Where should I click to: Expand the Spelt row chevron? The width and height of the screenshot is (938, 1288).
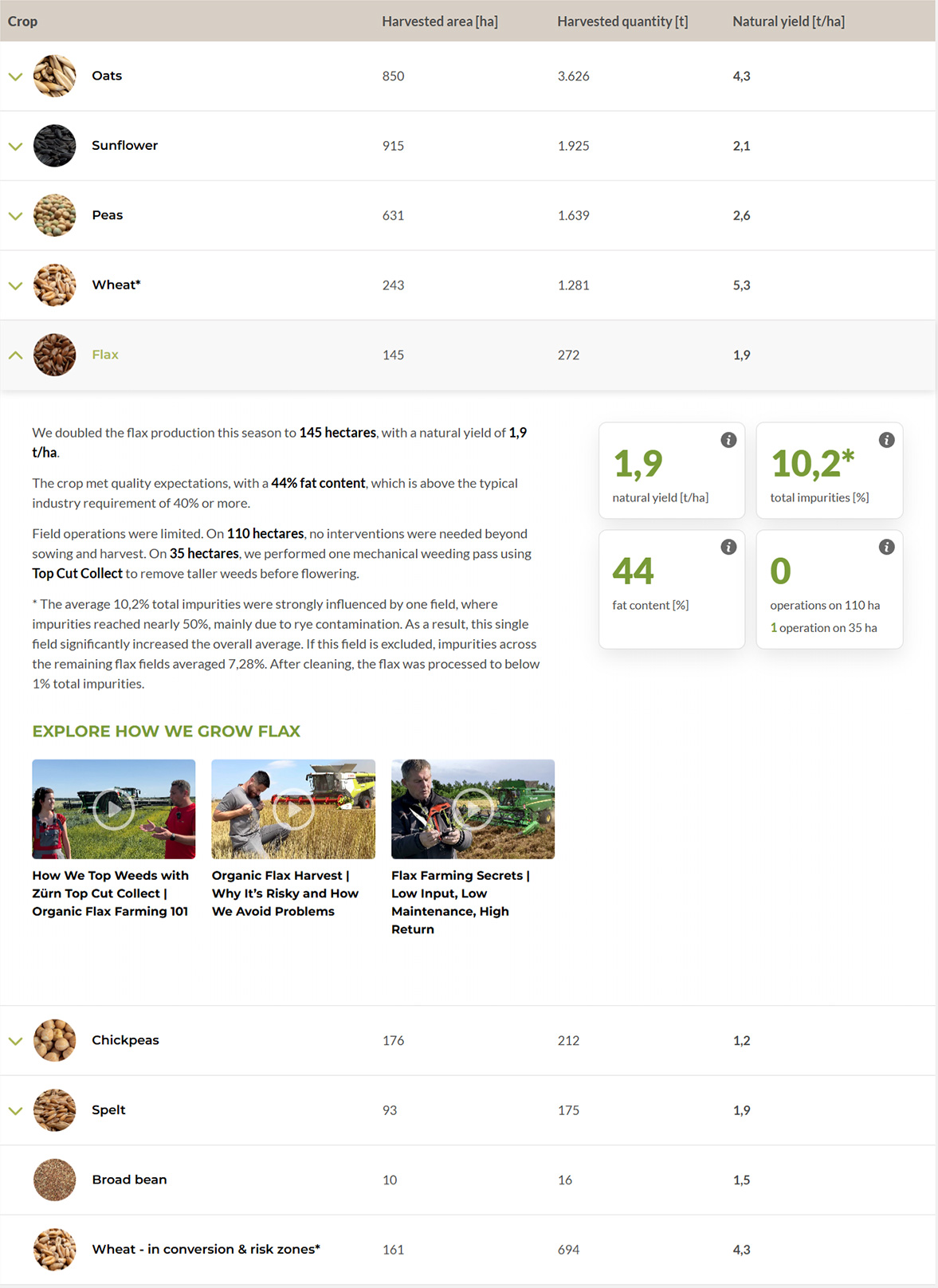point(15,1110)
